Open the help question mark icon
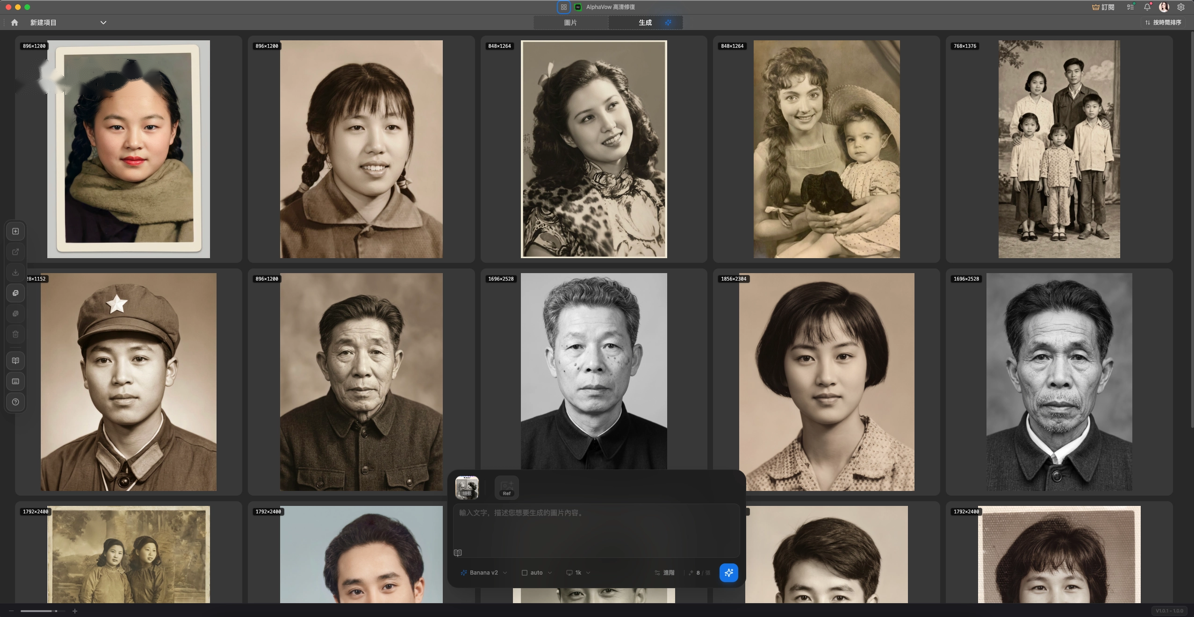 point(16,401)
